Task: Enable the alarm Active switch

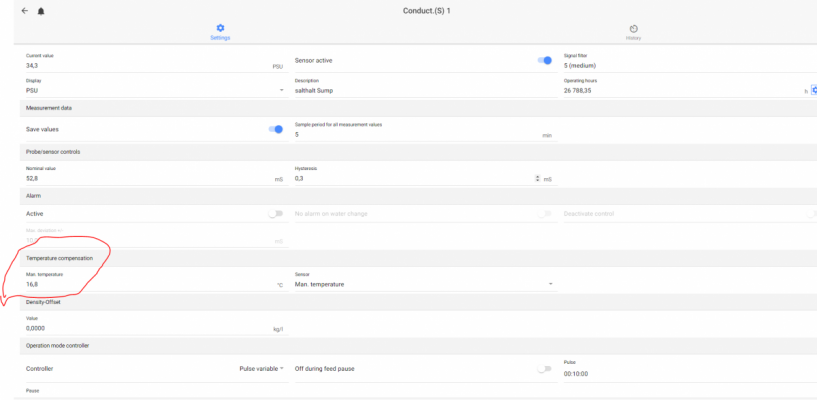Action: click(276, 214)
